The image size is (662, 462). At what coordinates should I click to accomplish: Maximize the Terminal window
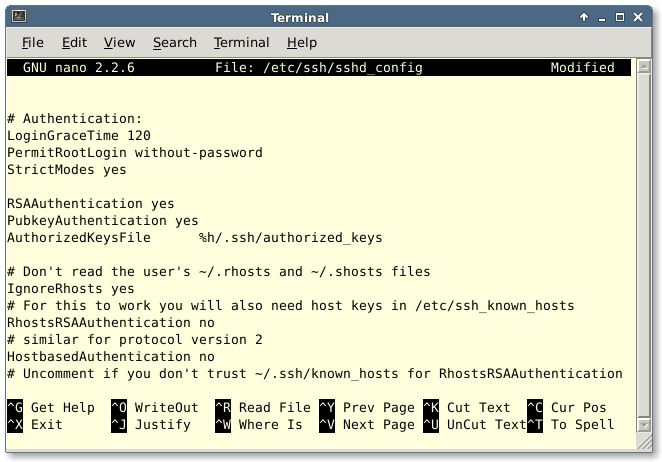pyautogui.click(x=621, y=17)
